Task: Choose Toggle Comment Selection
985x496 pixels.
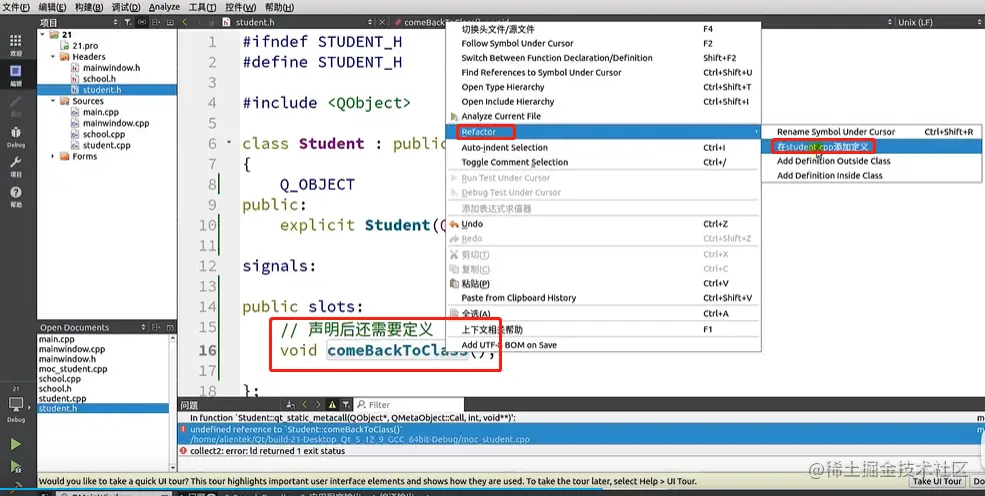Action: 604,162
